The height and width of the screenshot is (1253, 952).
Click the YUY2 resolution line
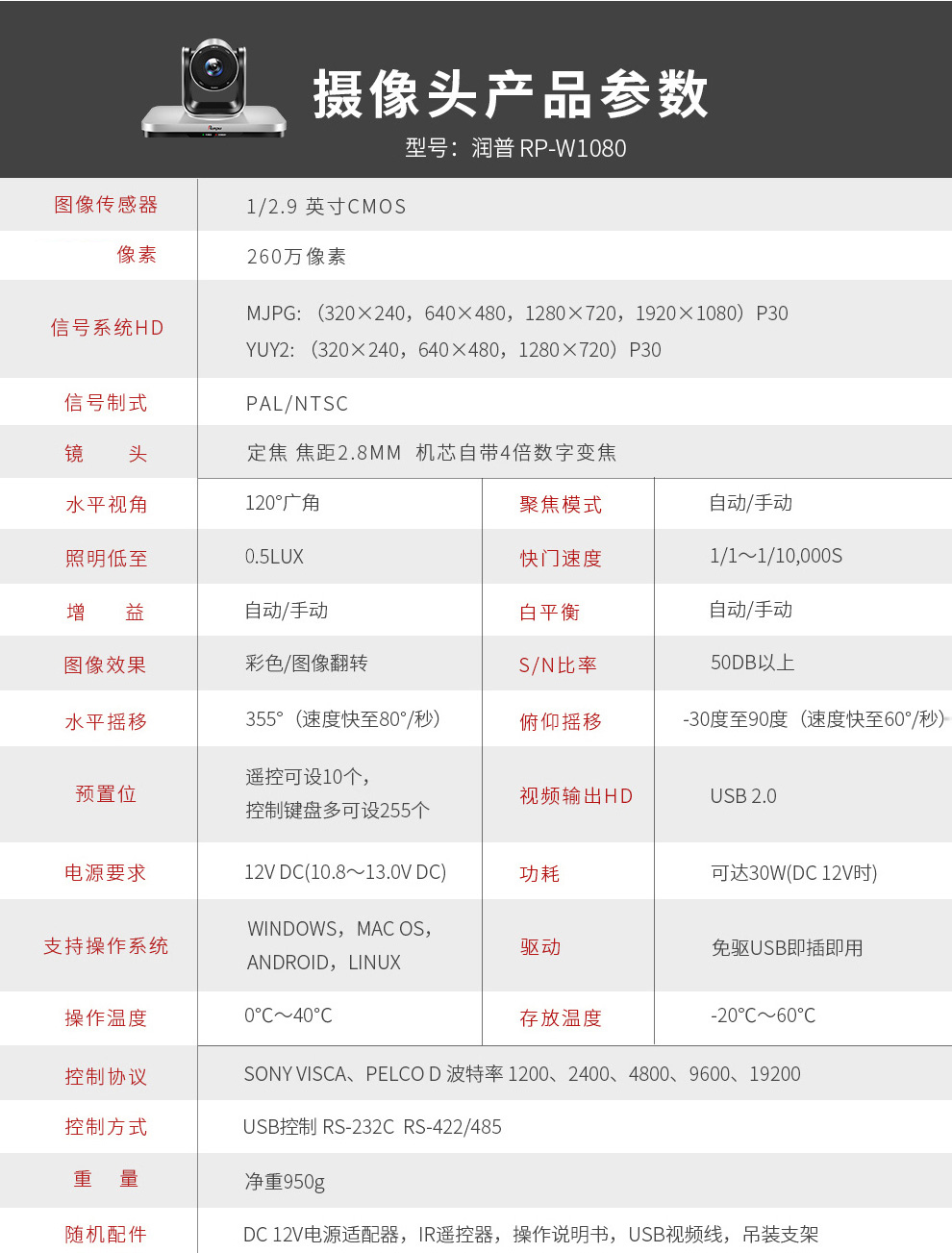(x=454, y=350)
